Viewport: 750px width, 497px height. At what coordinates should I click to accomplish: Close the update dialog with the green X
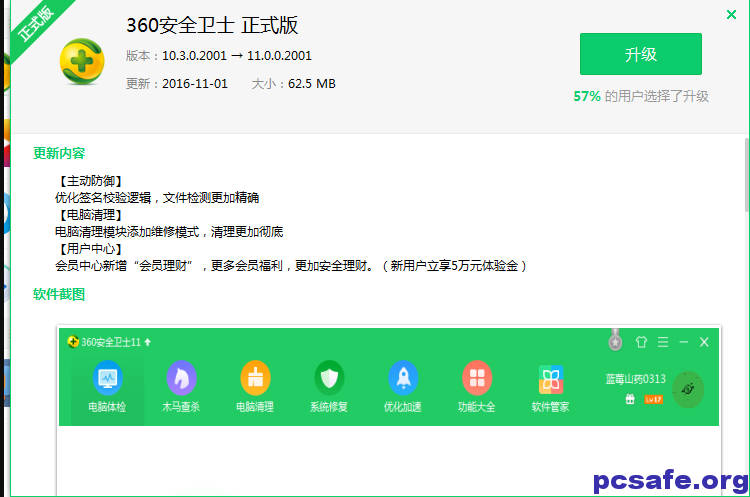[731, 15]
